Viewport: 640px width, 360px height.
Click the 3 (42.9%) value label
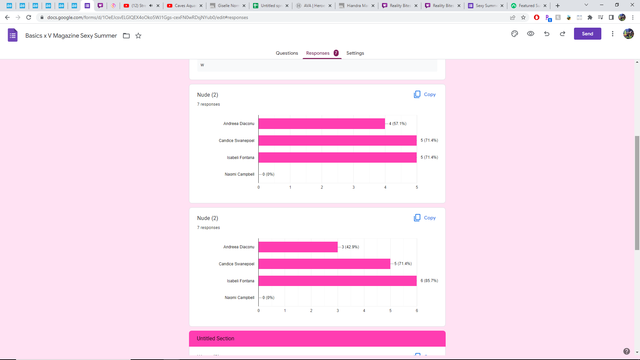click(x=350, y=247)
